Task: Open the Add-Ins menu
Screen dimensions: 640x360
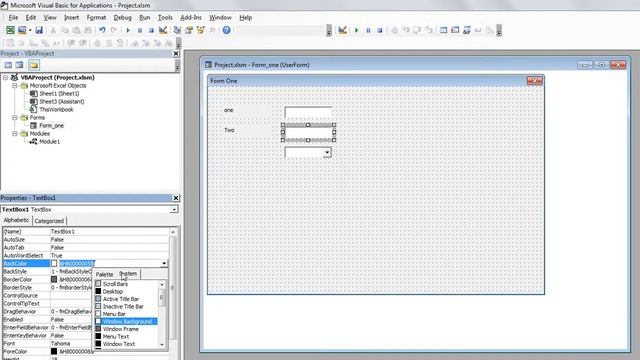Action: [191, 18]
